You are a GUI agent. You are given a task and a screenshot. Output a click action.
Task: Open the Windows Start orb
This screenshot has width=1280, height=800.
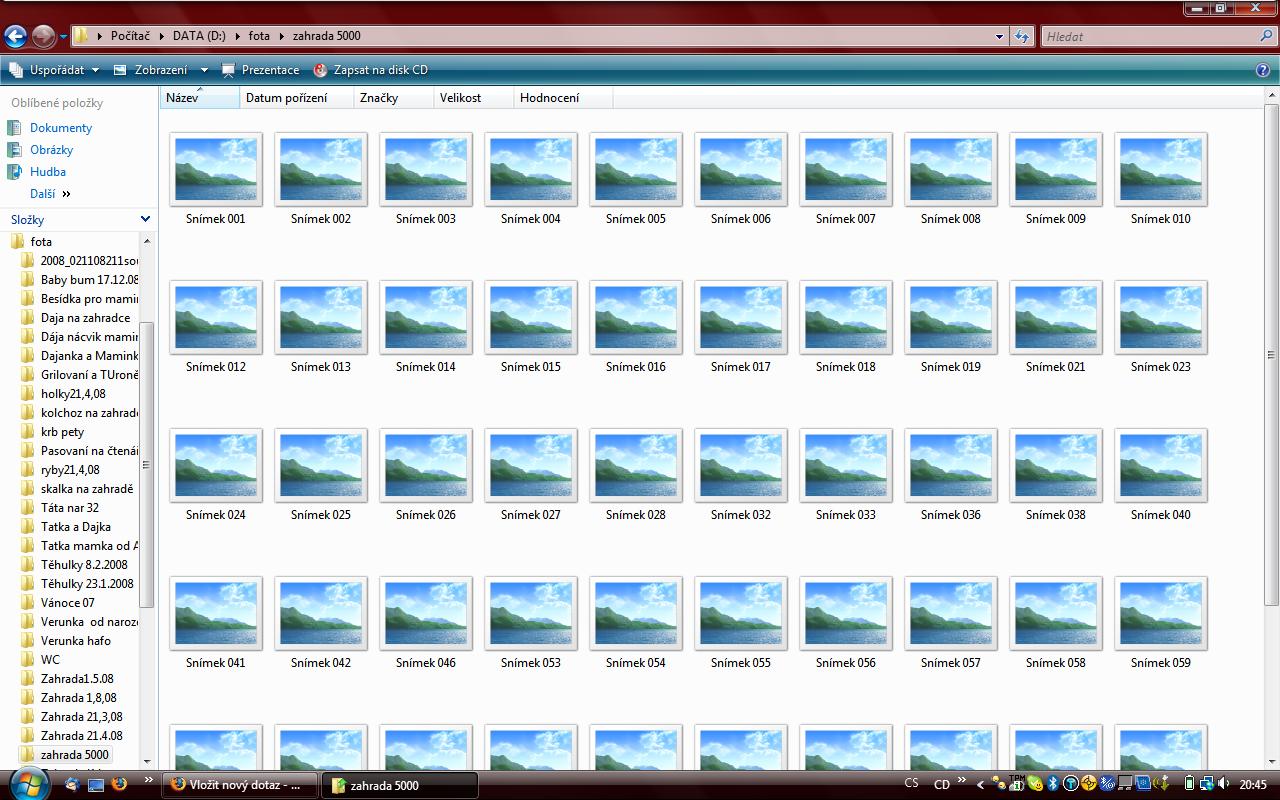coord(27,783)
